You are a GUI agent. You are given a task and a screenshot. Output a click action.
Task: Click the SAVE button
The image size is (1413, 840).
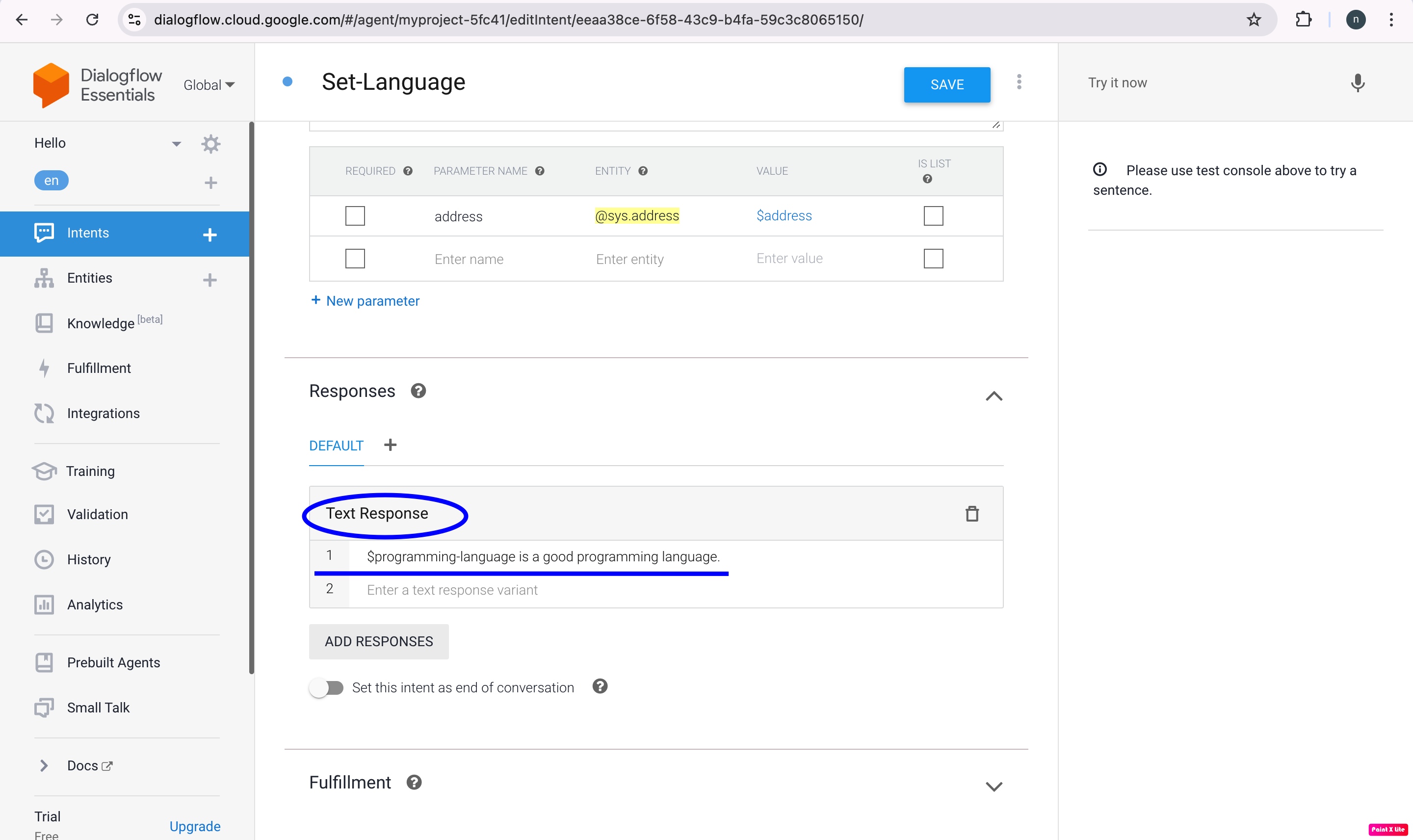tap(947, 84)
